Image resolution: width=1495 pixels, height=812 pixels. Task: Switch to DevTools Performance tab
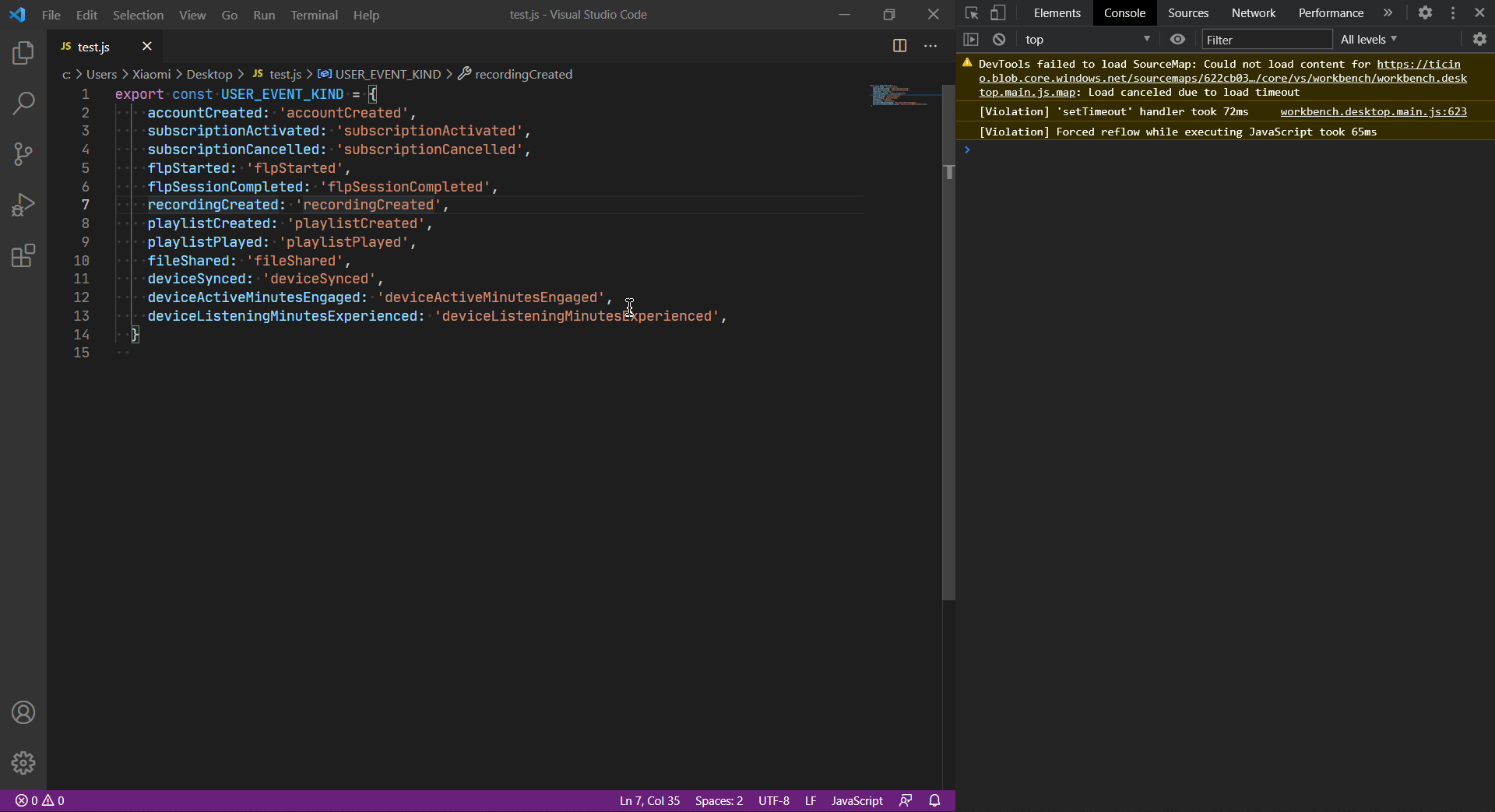pyautogui.click(x=1331, y=13)
